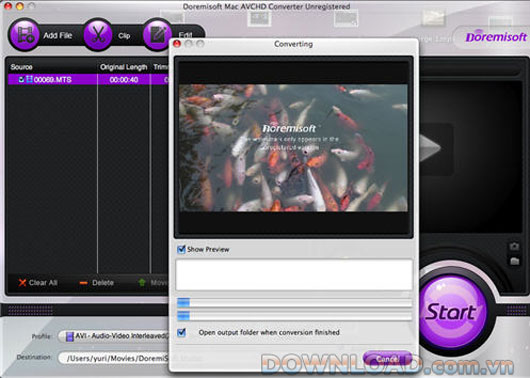The width and height of the screenshot is (530, 378).
Task: Click the Add File film icon
Action: coord(24,34)
